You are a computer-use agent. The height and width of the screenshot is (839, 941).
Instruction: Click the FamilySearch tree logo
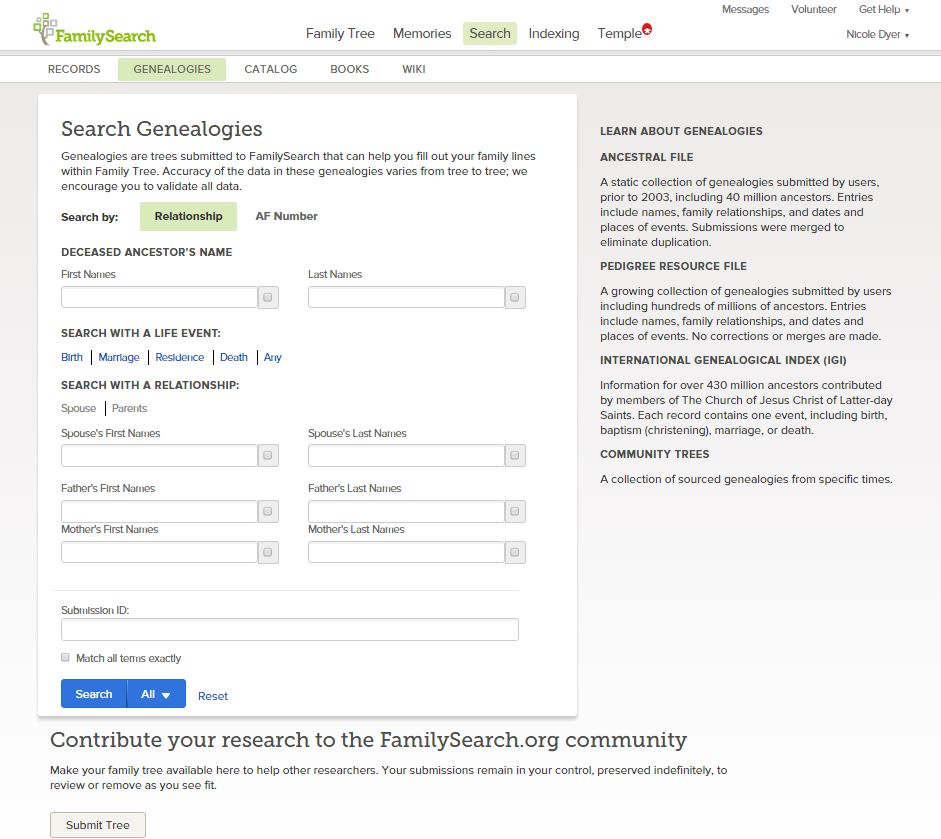tap(46, 29)
